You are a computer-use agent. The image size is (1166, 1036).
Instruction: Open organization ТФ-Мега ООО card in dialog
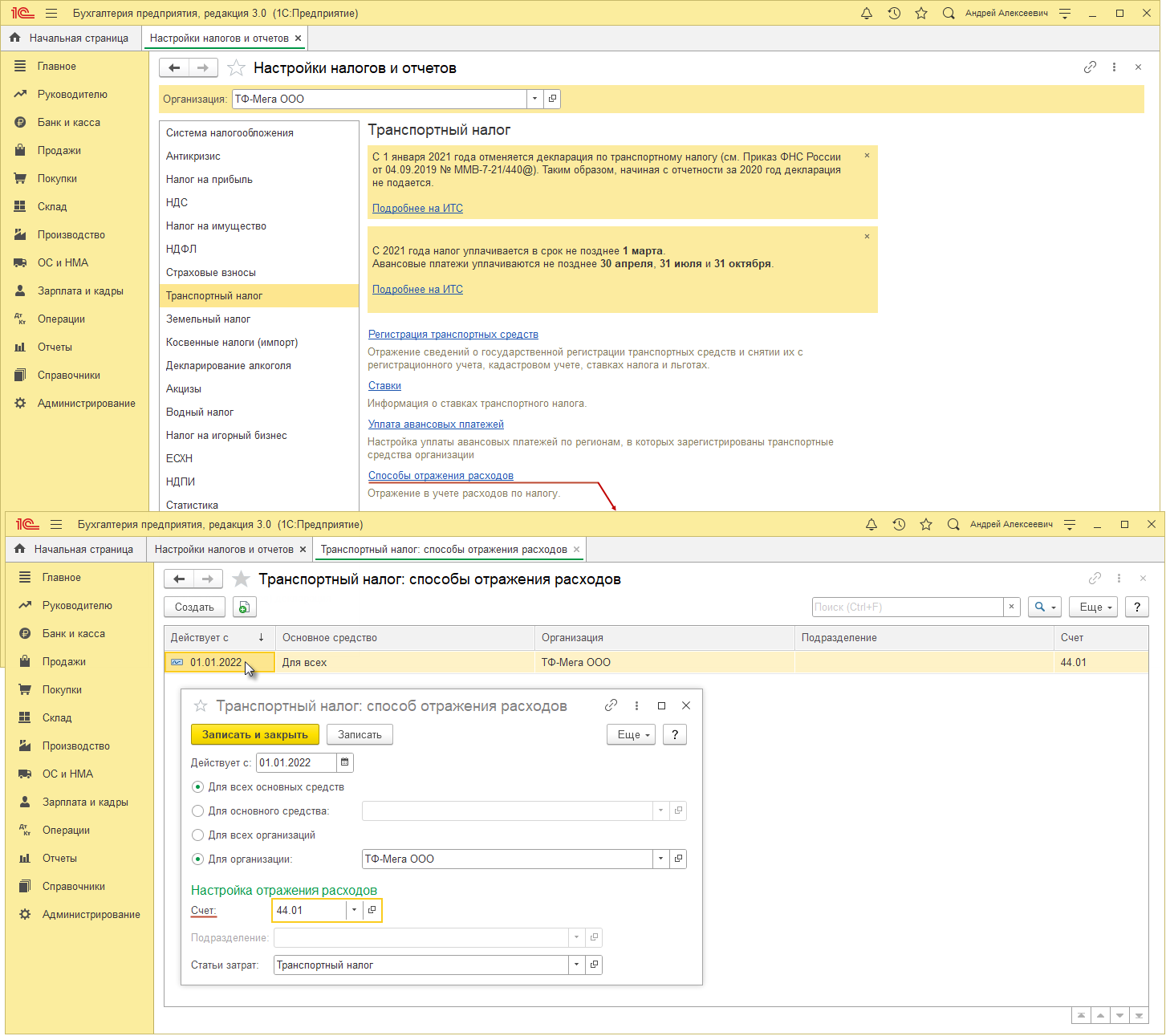678,859
